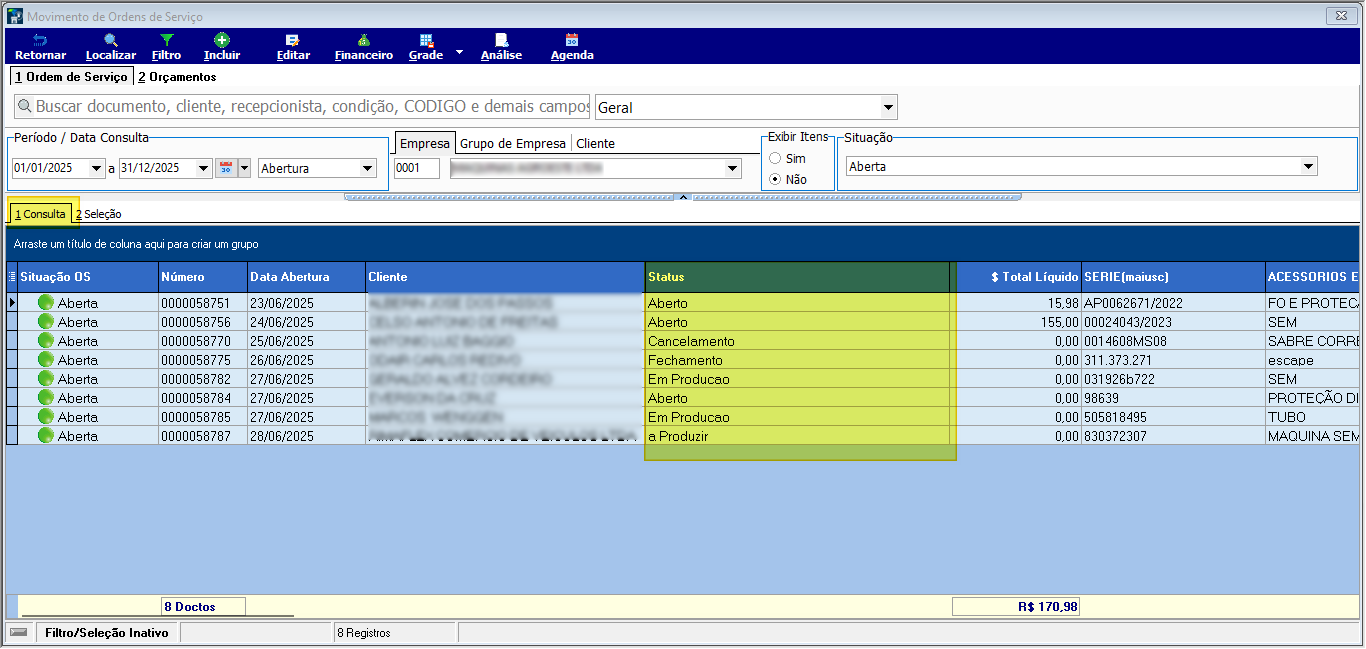Expand the Geral search scope dropdown
This screenshot has width=1366, height=649.
(888, 107)
